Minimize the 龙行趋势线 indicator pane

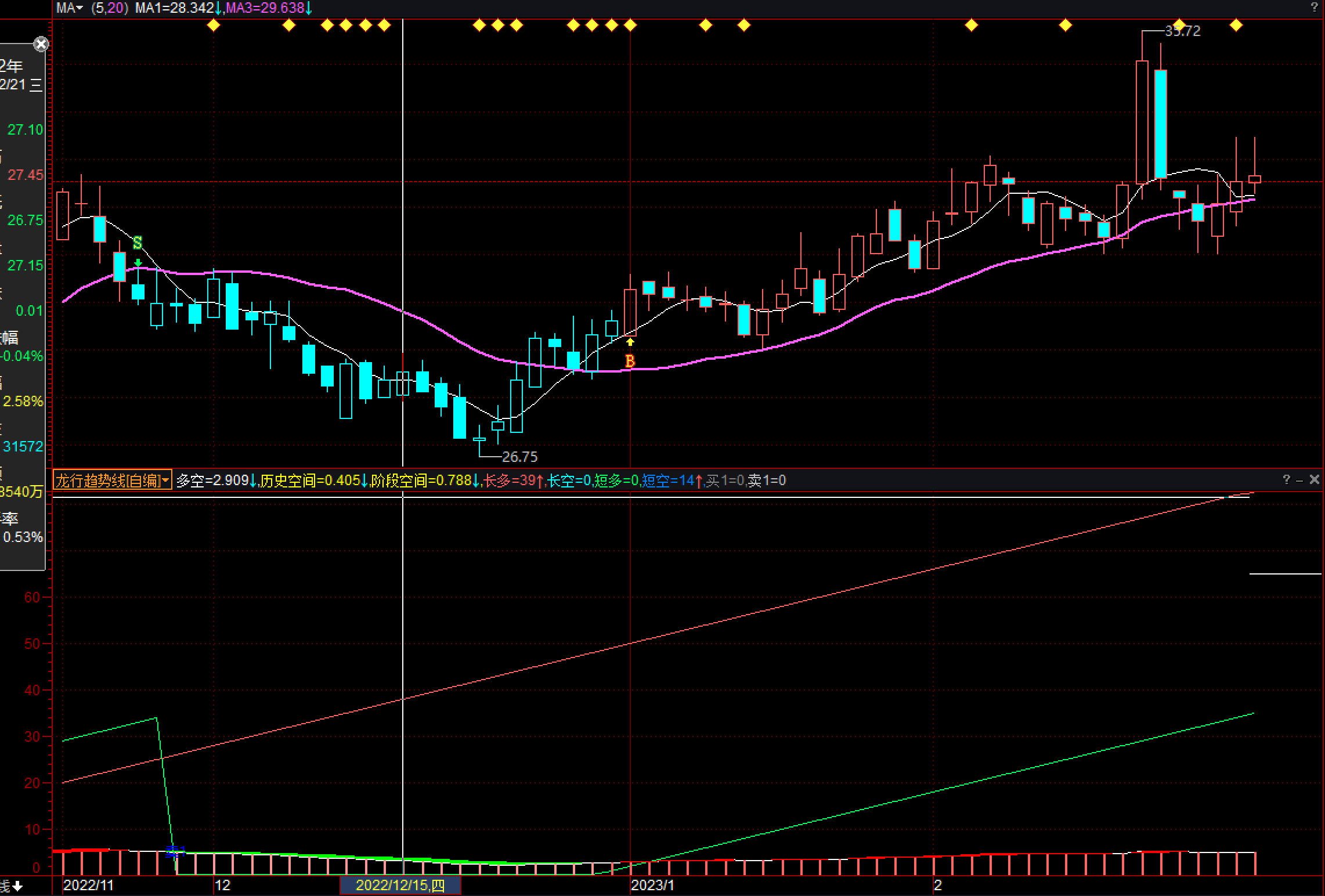click(1300, 480)
